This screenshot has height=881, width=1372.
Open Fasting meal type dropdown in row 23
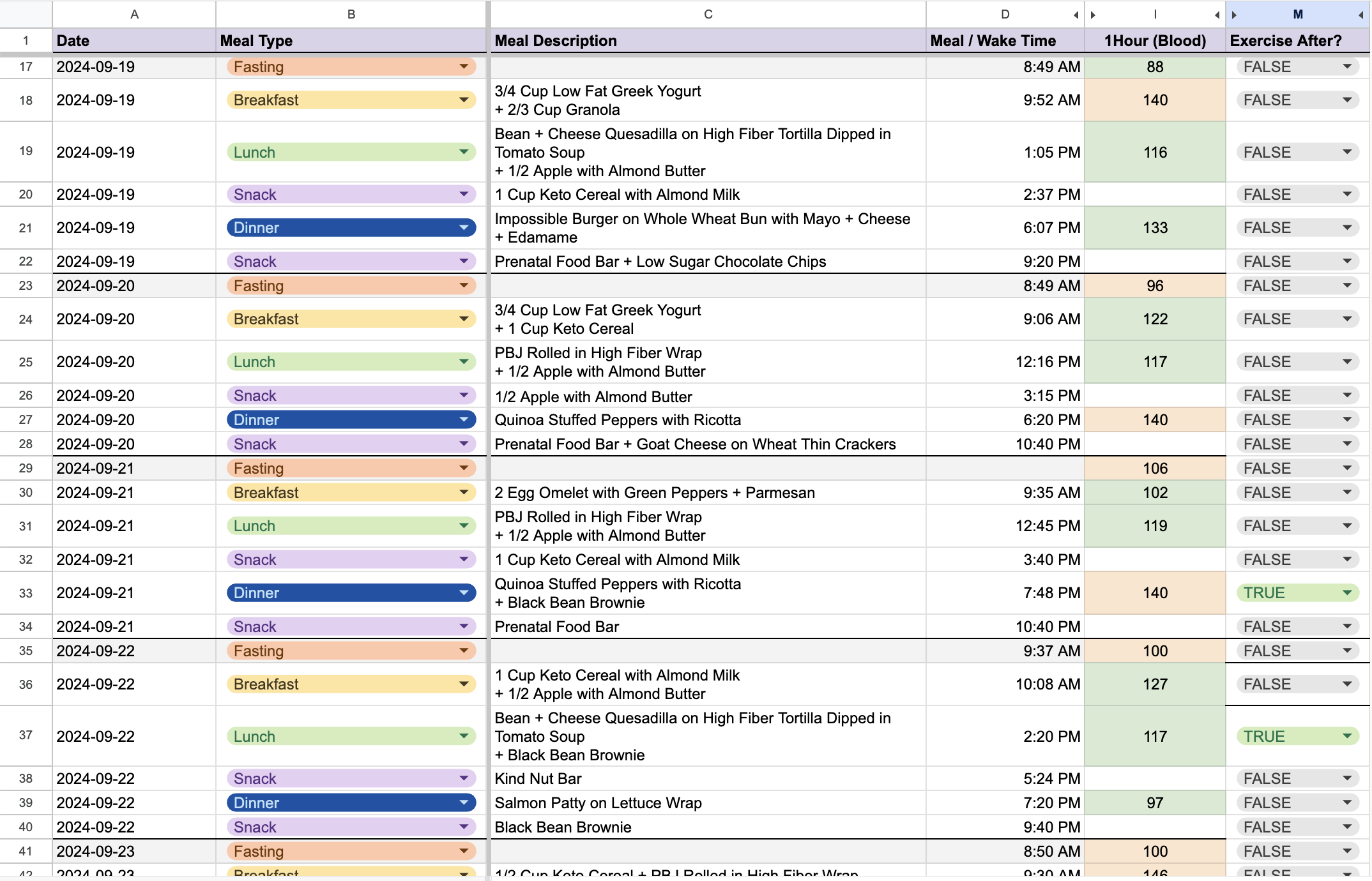(x=464, y=285)
